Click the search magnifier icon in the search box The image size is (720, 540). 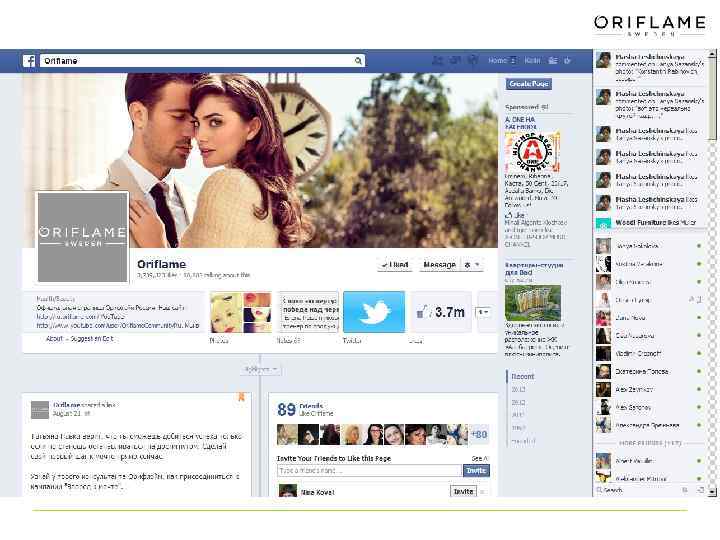pyautogui.click(x=358, y=61)
